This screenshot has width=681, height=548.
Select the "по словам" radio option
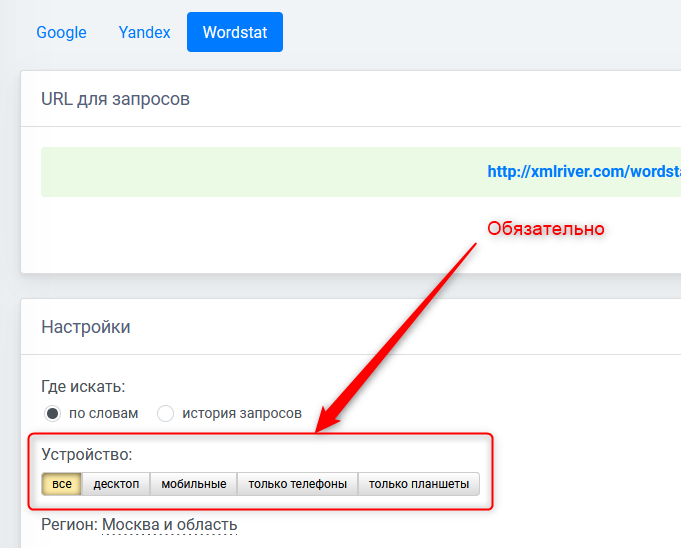click(x=53, y=413)
